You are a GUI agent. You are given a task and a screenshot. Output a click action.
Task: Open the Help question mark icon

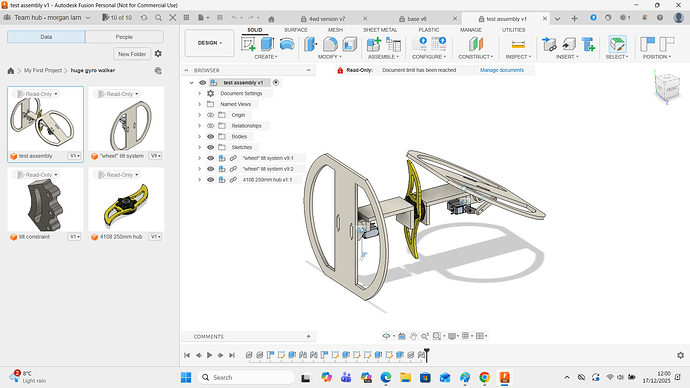pyautogui.click(x=660, y=18)
